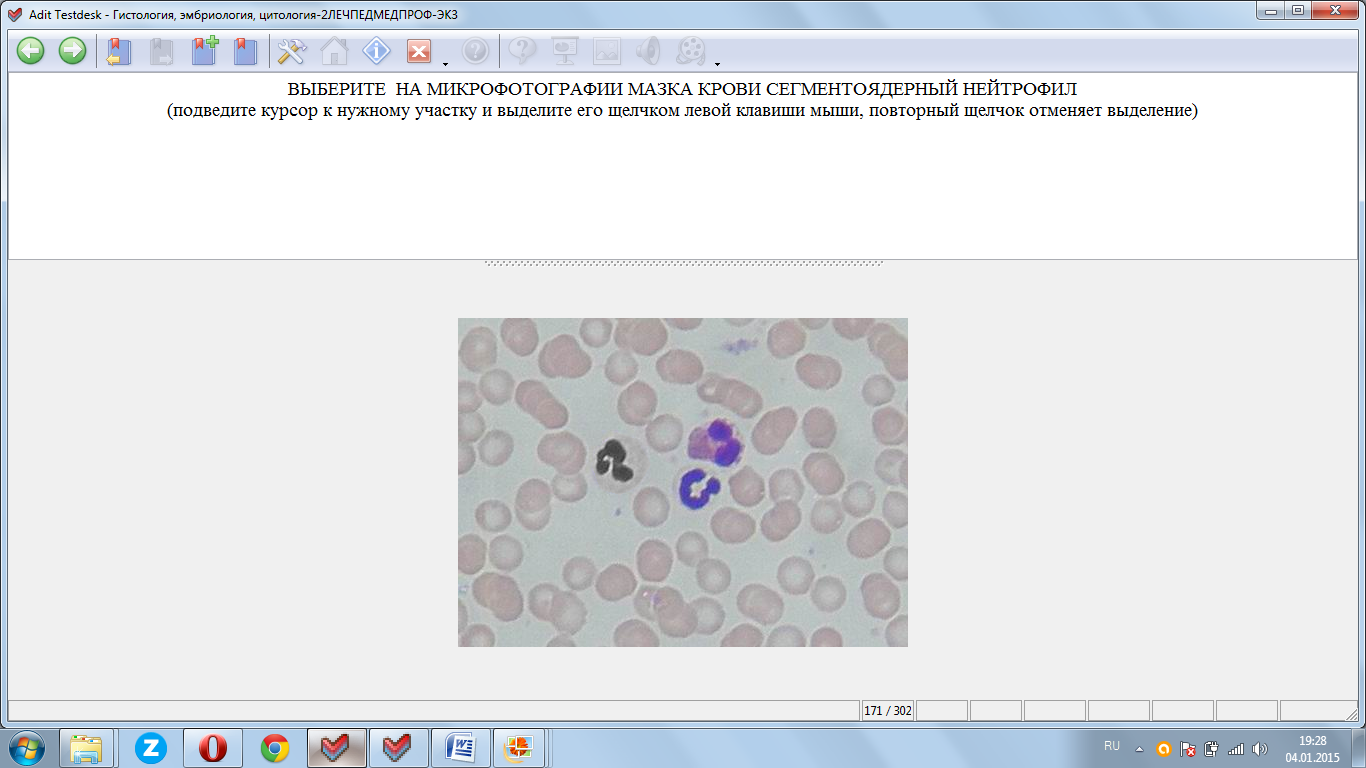Open the blue Z app on taskbar
This screenshot has height=768, width=1366.
150,747
